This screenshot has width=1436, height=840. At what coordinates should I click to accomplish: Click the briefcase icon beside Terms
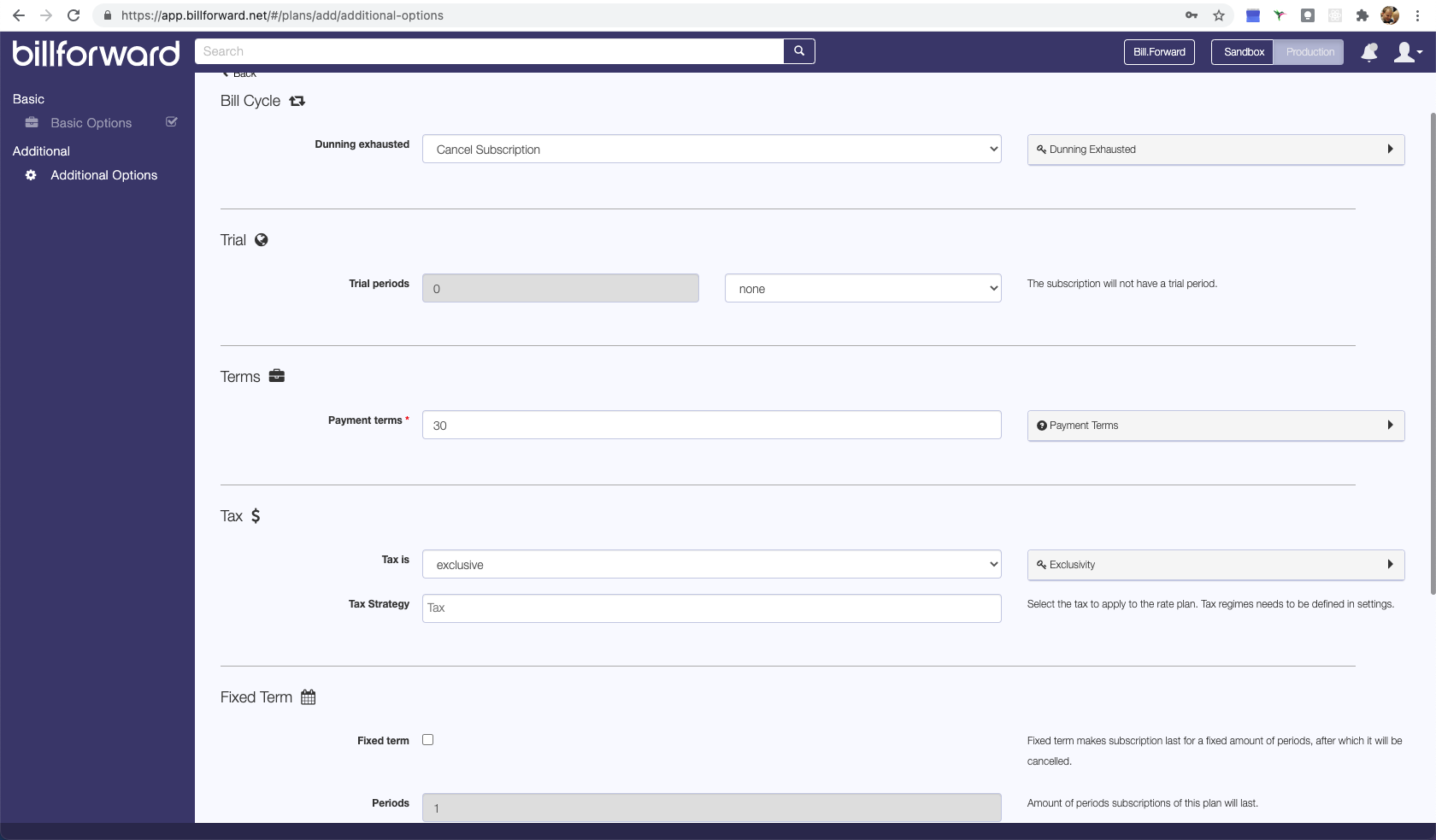pyautogui.click(x=277, y=376)
